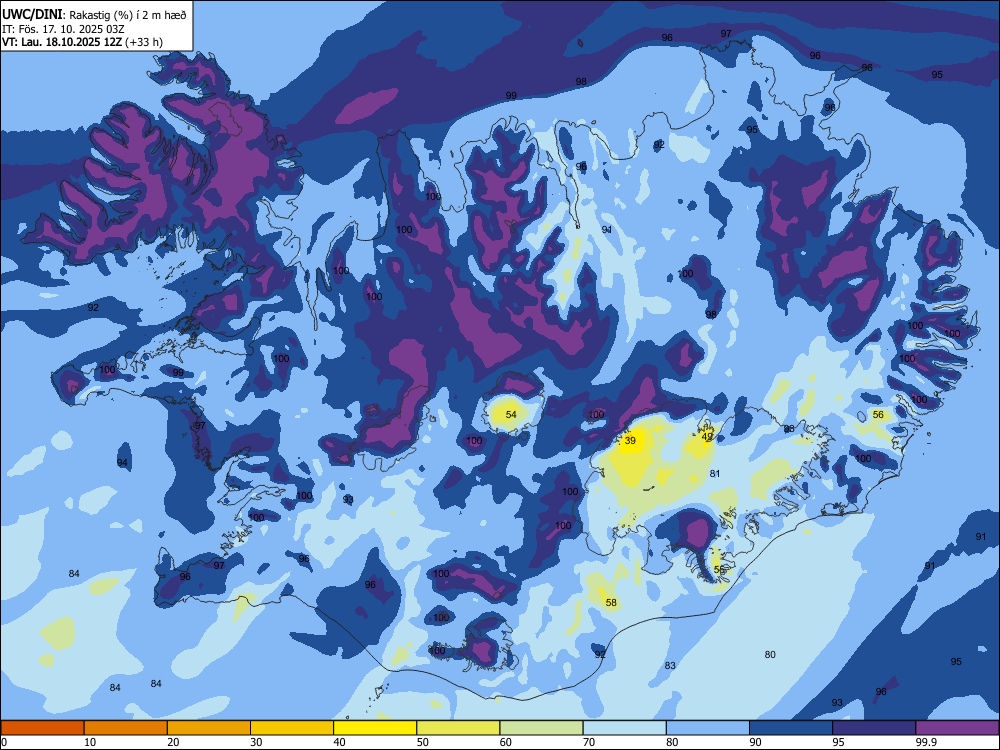Click the 40–50 bright yellow legend swatch

click(x=375, y=728)
